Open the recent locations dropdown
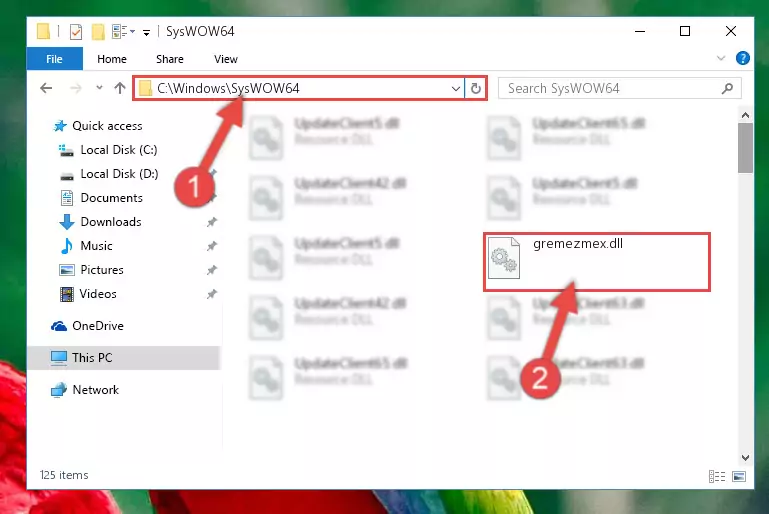Viewport: 769px width, 514px height. point(100,88)
